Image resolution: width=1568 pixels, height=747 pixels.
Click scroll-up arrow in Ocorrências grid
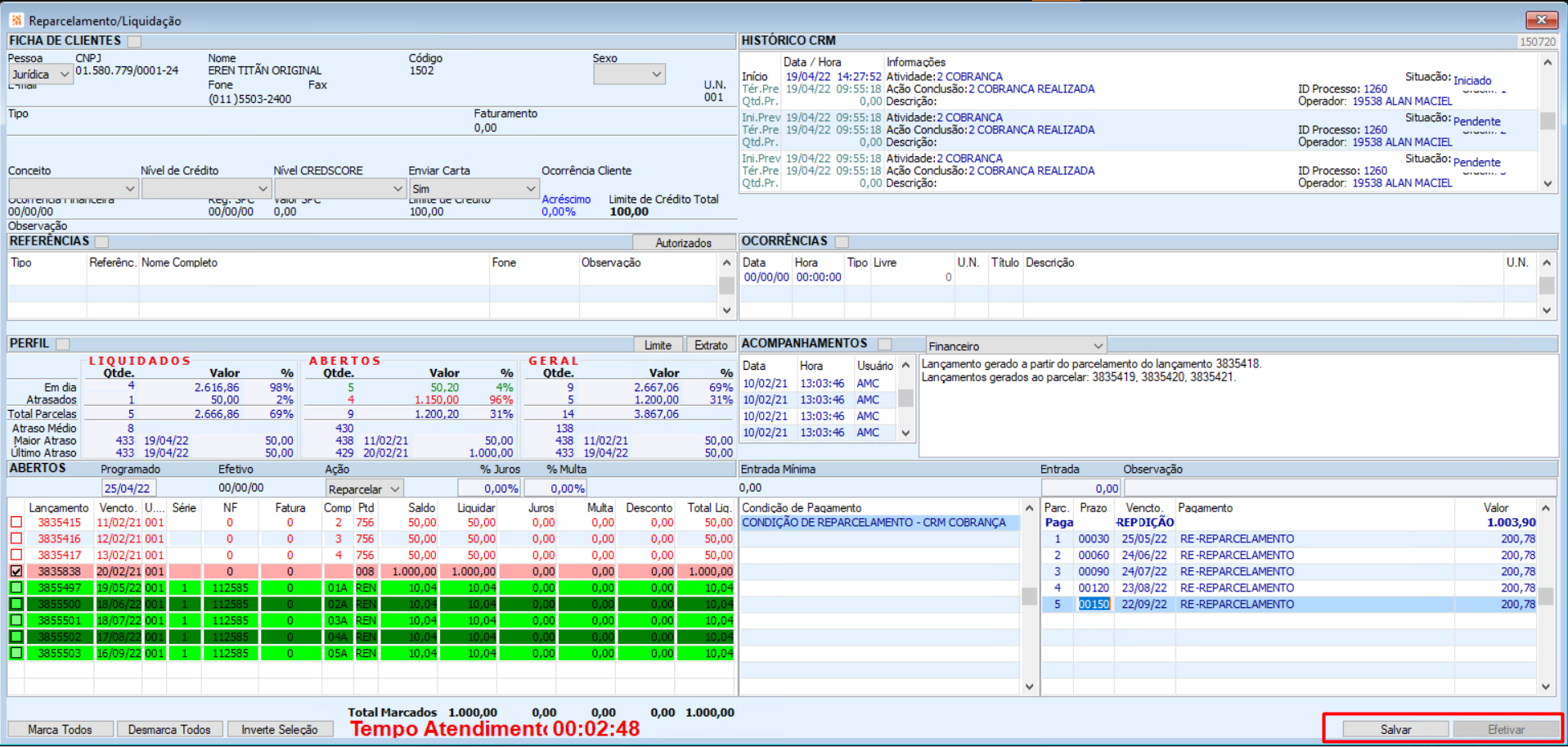click(1546, 263)
